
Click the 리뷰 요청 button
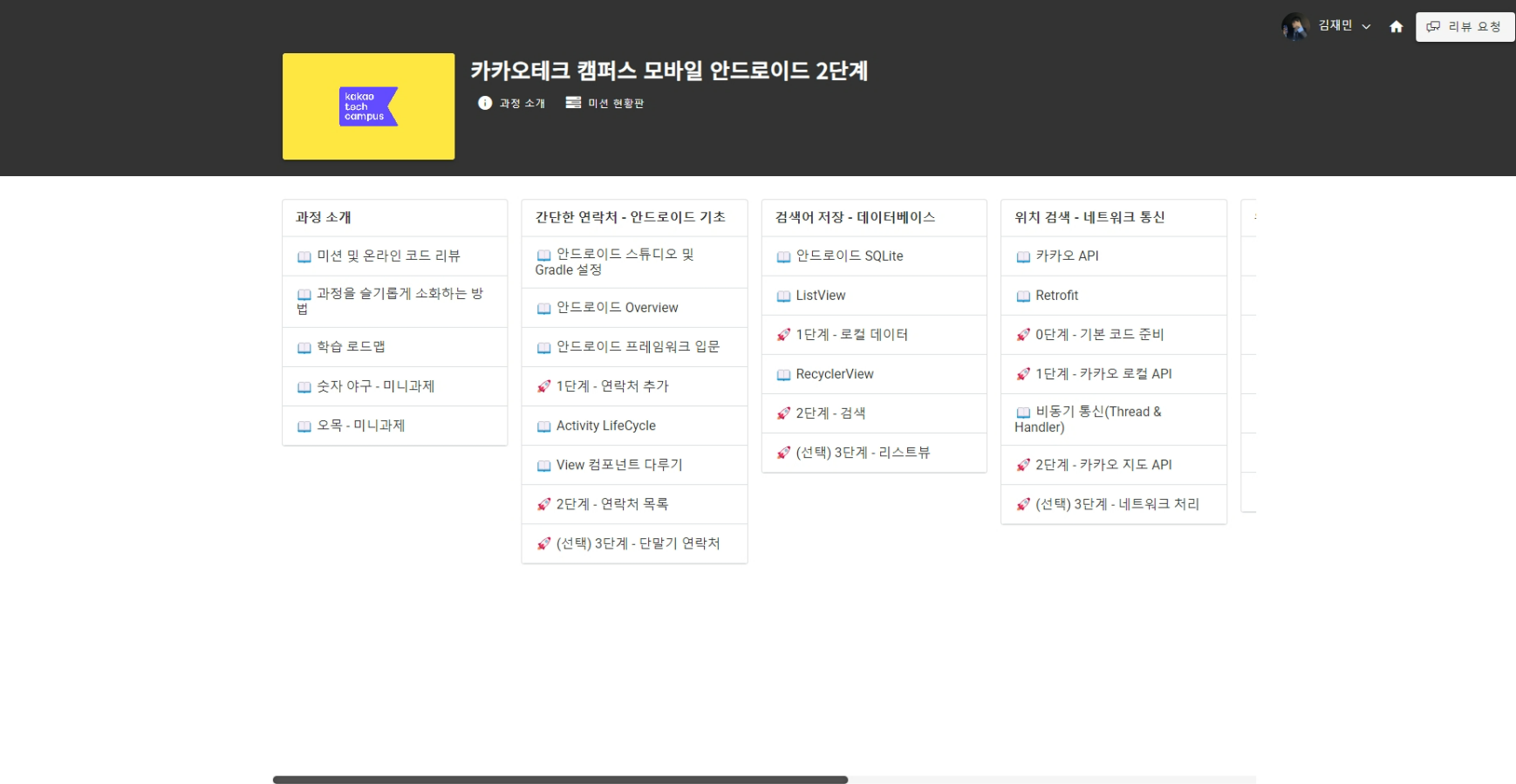coord(1465,27)
